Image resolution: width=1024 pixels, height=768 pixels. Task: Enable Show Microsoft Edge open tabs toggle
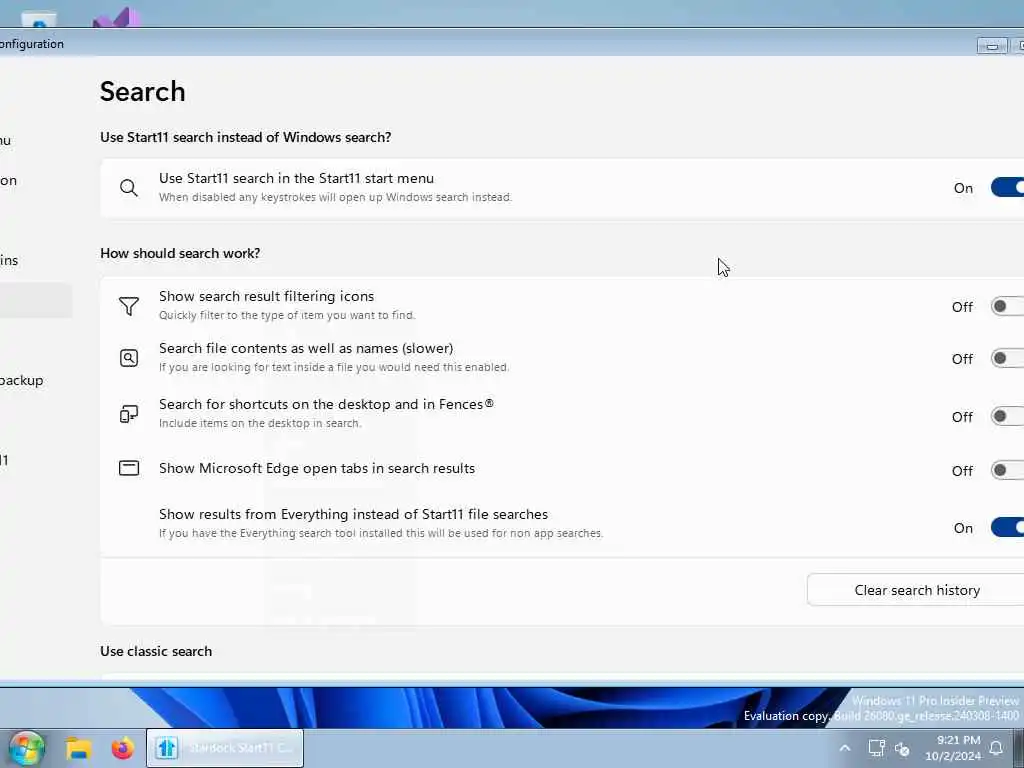(1008, 470)
